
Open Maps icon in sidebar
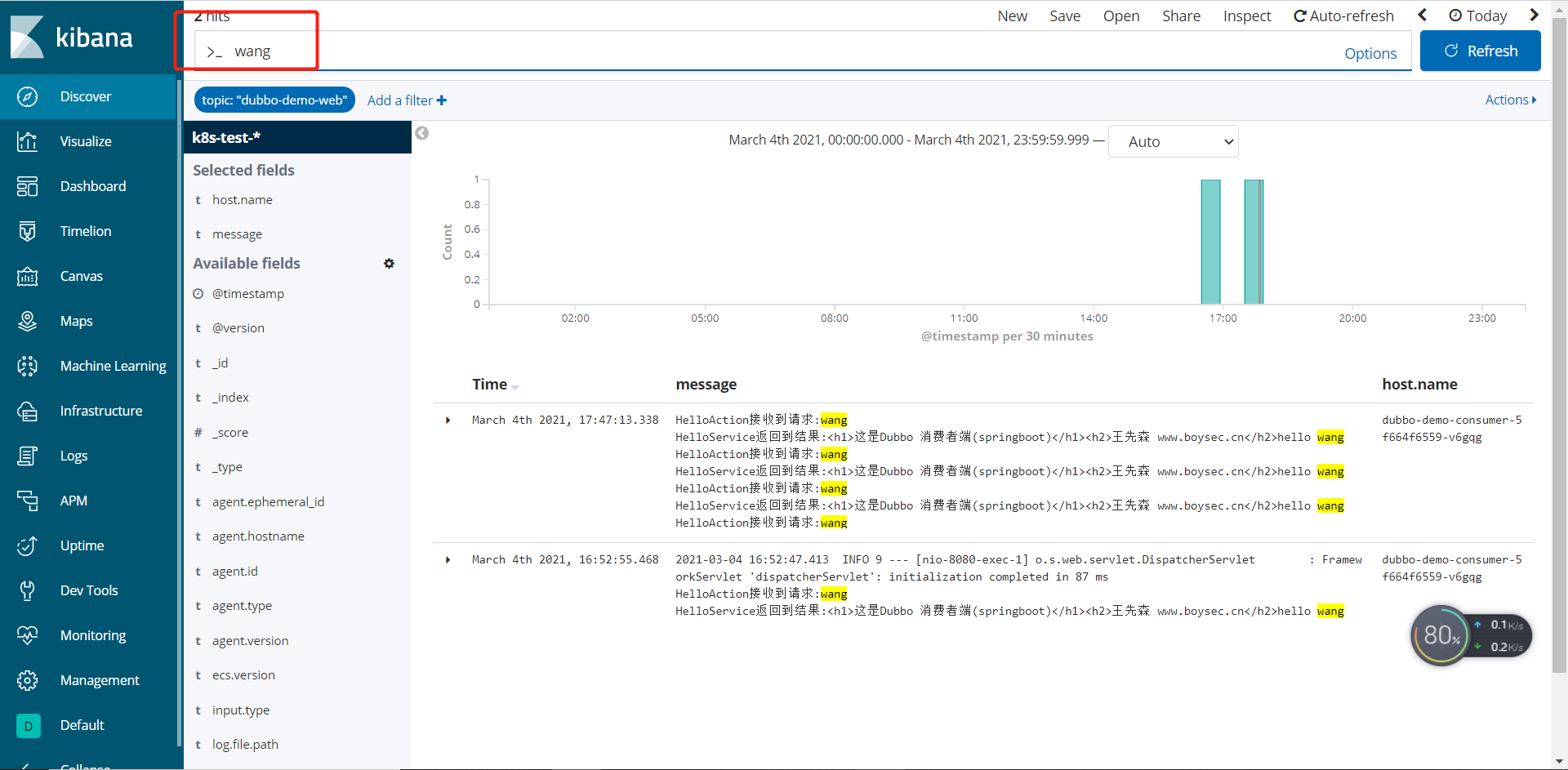point(27,321)
